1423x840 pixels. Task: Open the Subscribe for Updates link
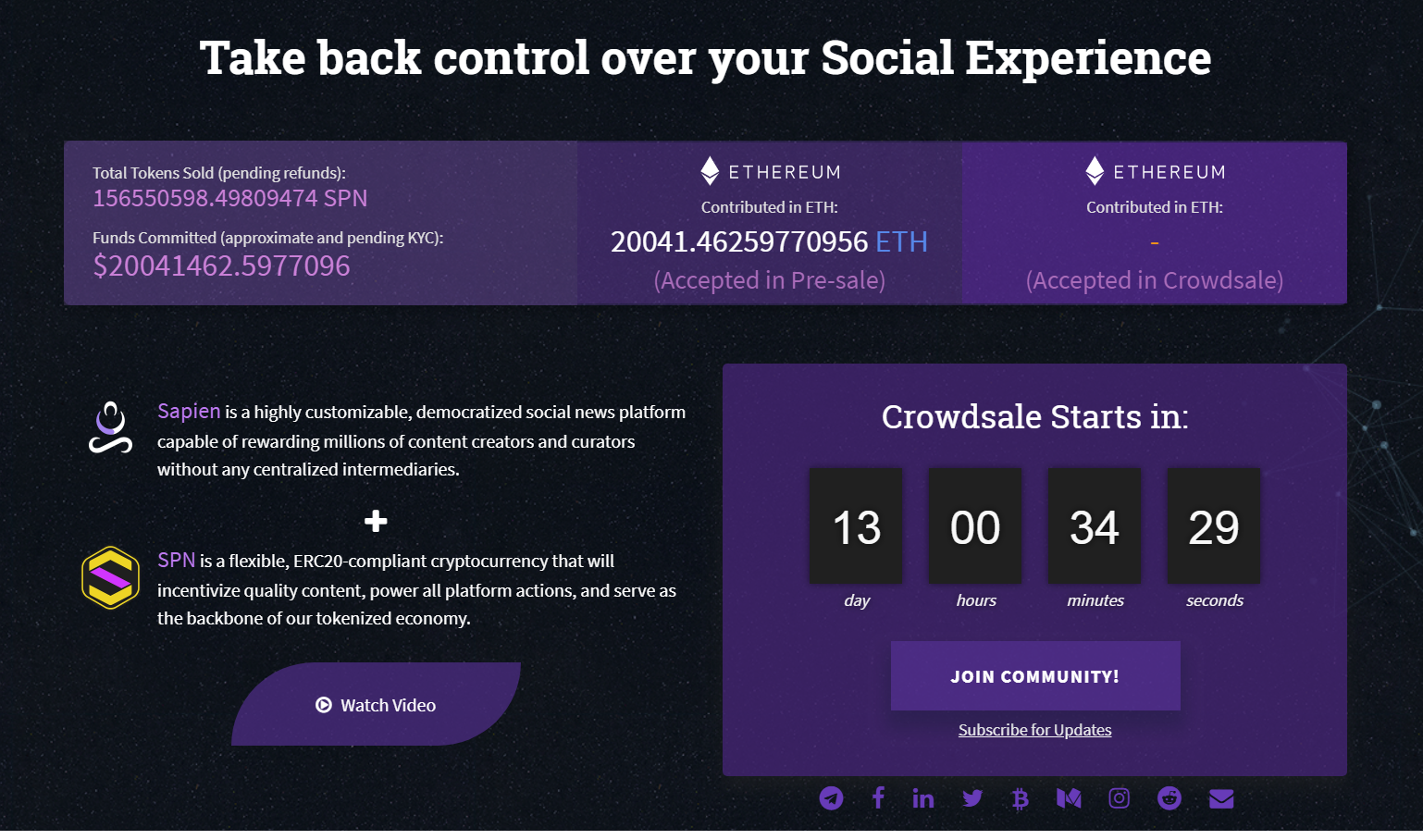tap(1034, 730)
